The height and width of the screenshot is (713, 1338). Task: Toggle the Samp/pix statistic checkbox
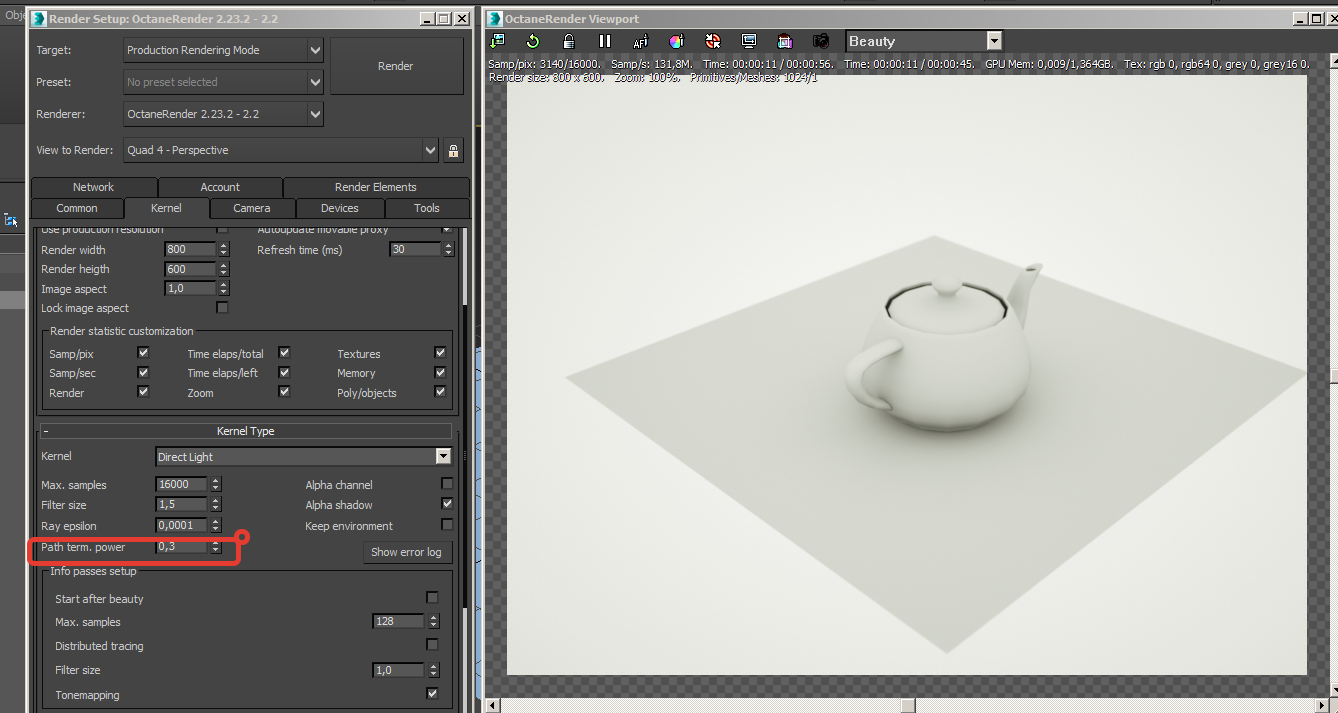(143, 353)
